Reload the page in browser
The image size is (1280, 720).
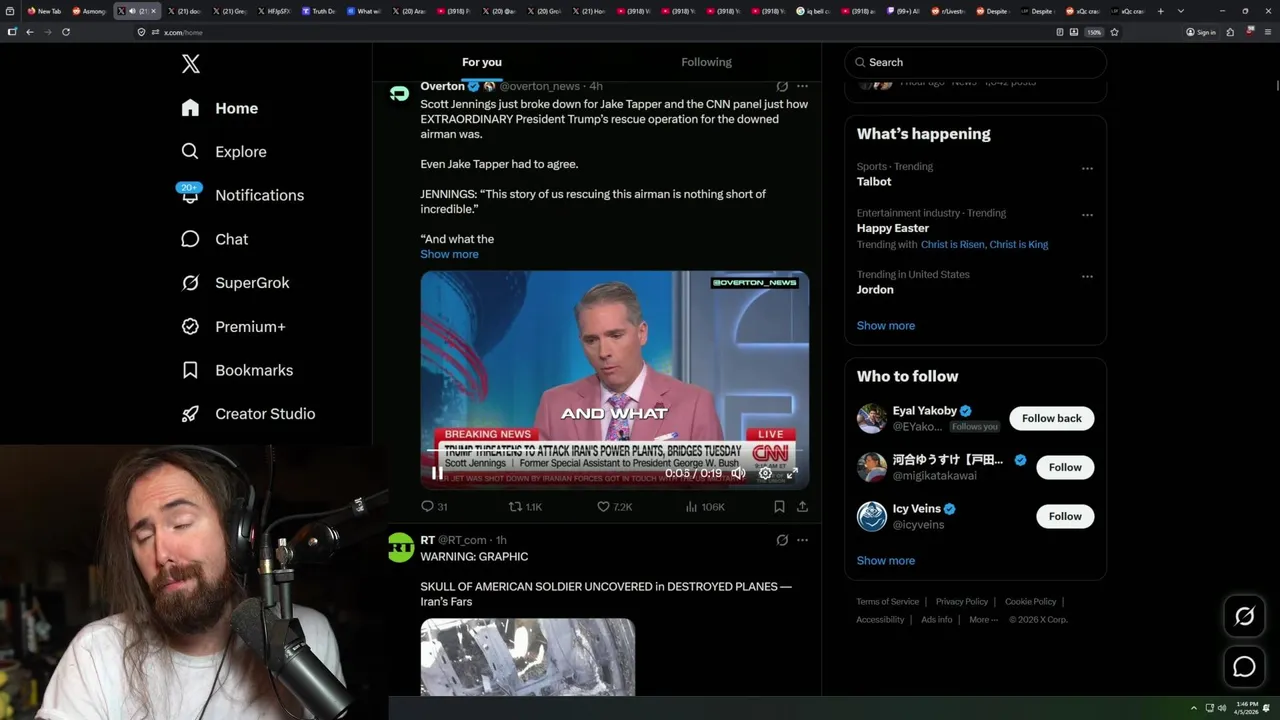(66, 32)
